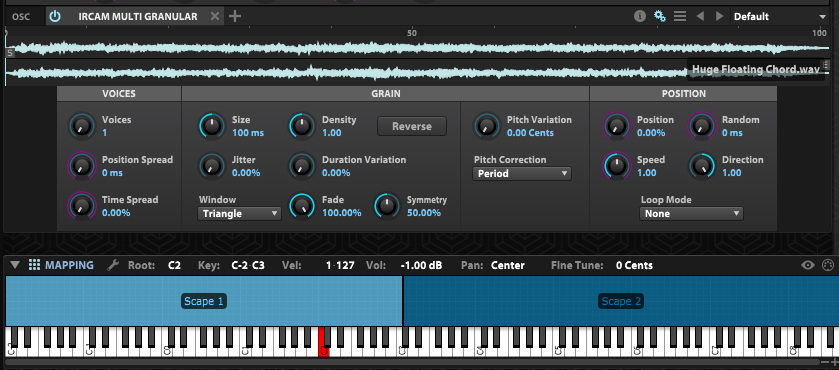Open the sample options dots icon
839x370 pixels.
point(826,66)
